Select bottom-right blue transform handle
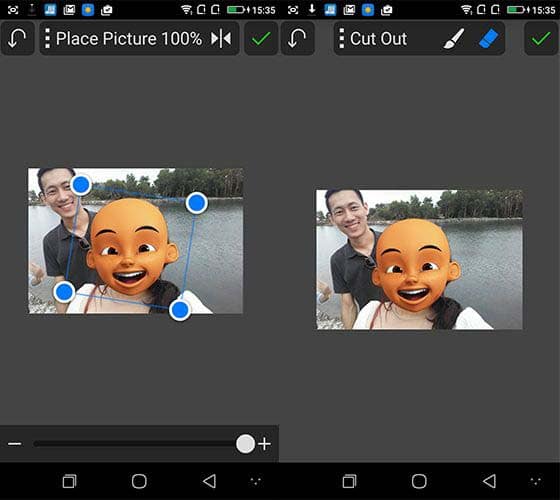This screenshot has height=500, width=560. 180,310
